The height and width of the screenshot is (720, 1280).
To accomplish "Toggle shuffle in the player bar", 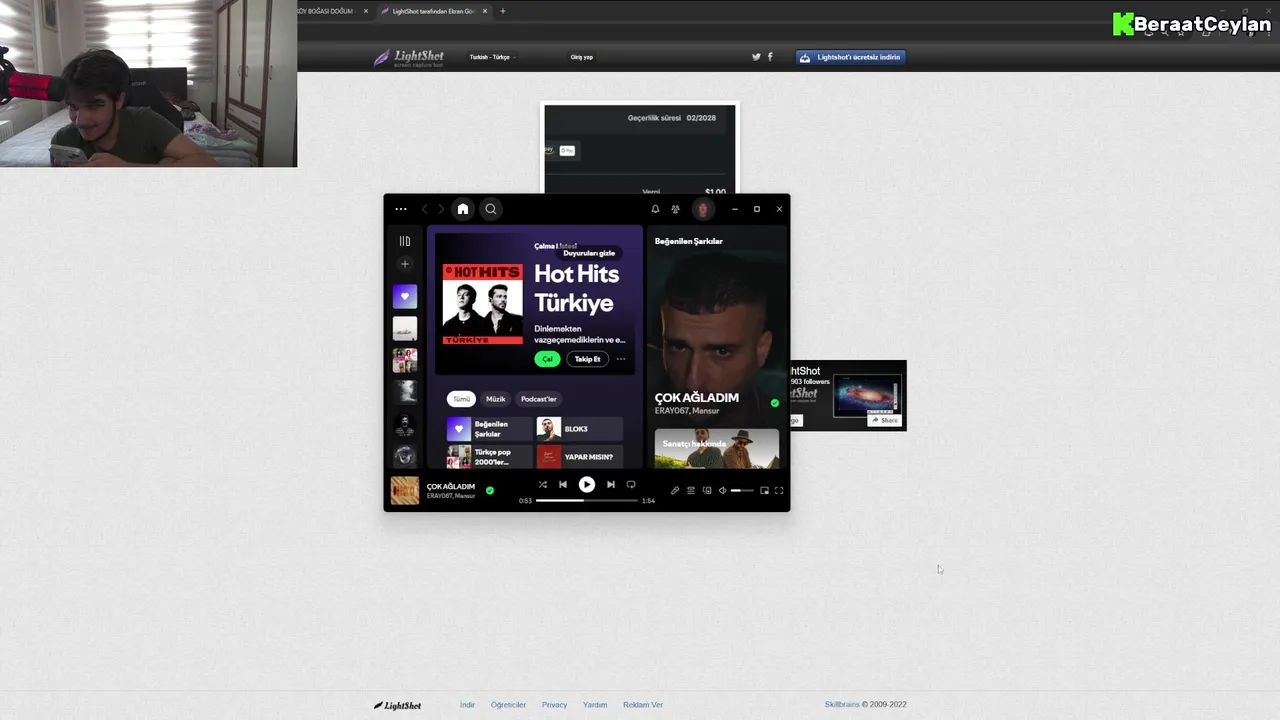I will coord(543,484).
